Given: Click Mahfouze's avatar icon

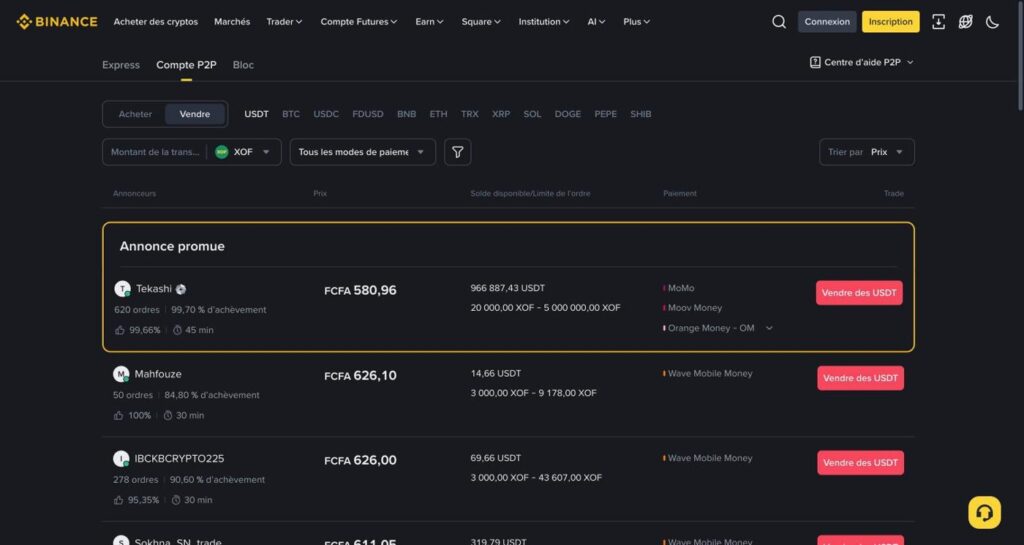Looking at the screenshot, I should pos(121,374).
